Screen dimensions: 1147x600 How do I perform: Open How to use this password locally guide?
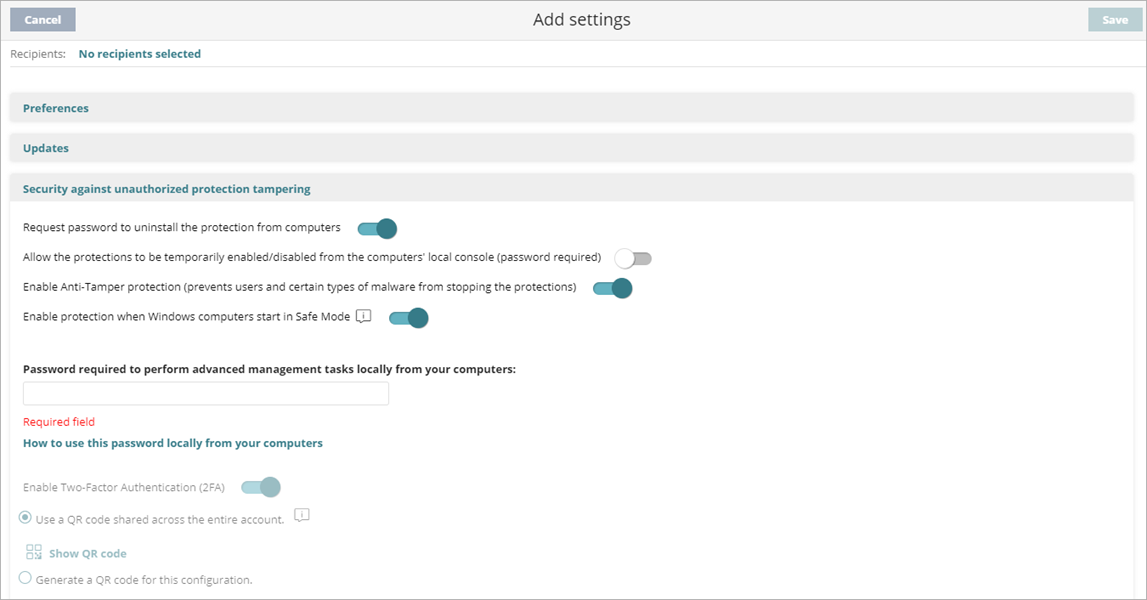point(172,442)
